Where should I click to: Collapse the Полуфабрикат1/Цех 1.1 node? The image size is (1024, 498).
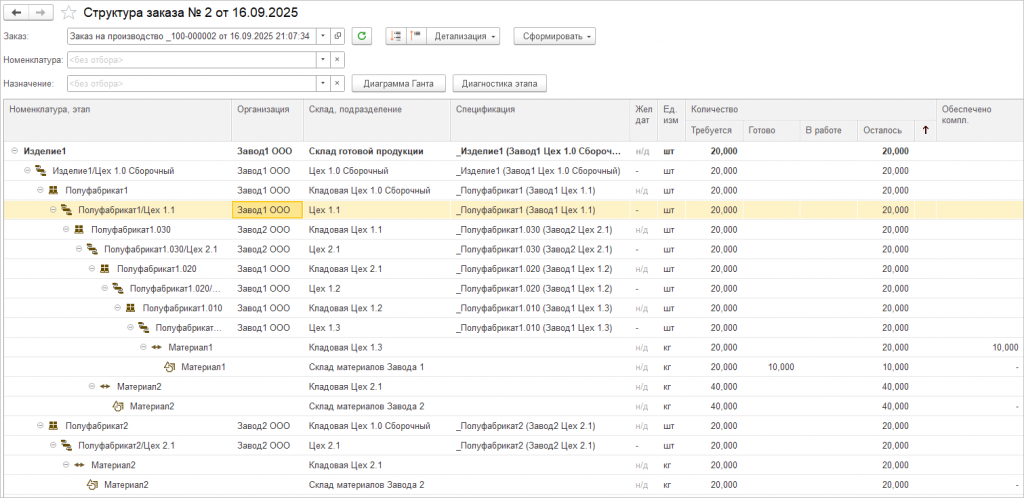(x=54, y=210)
